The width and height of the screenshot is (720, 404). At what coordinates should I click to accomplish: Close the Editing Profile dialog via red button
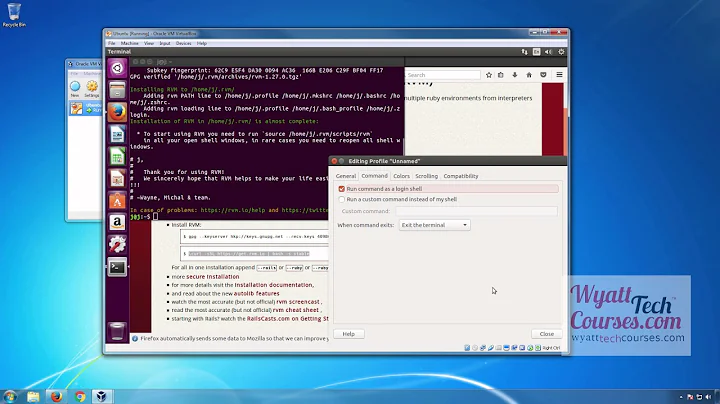pos(334,161)
